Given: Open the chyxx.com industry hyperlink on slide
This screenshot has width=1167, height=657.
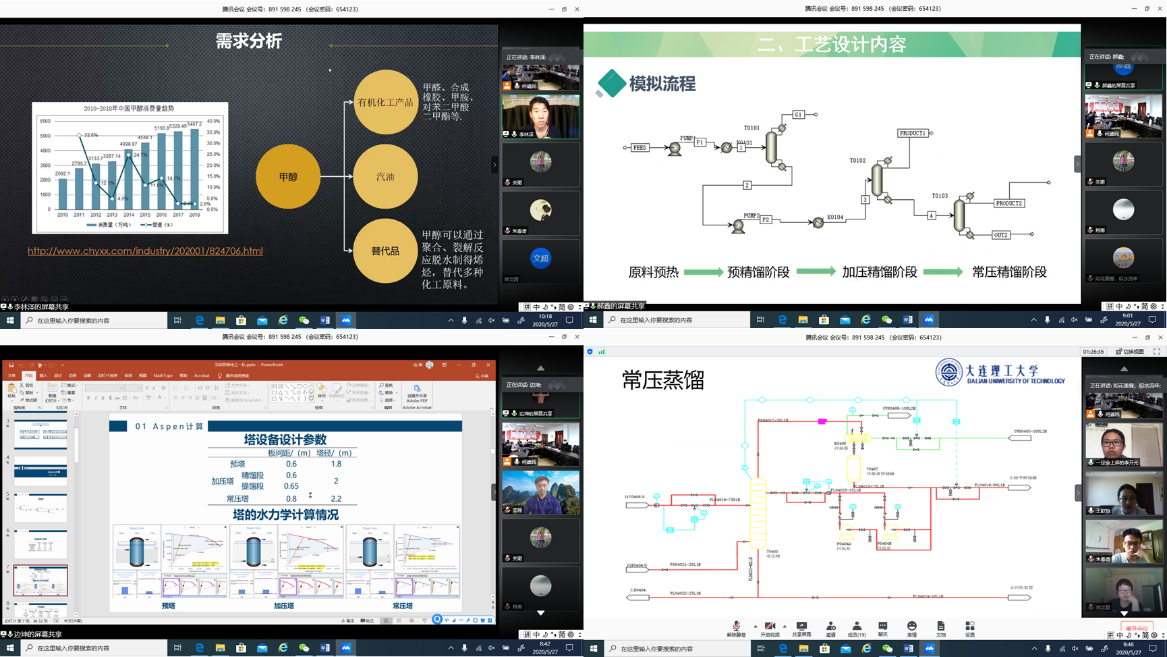Looking at the screenshot, I should point(145,251).
